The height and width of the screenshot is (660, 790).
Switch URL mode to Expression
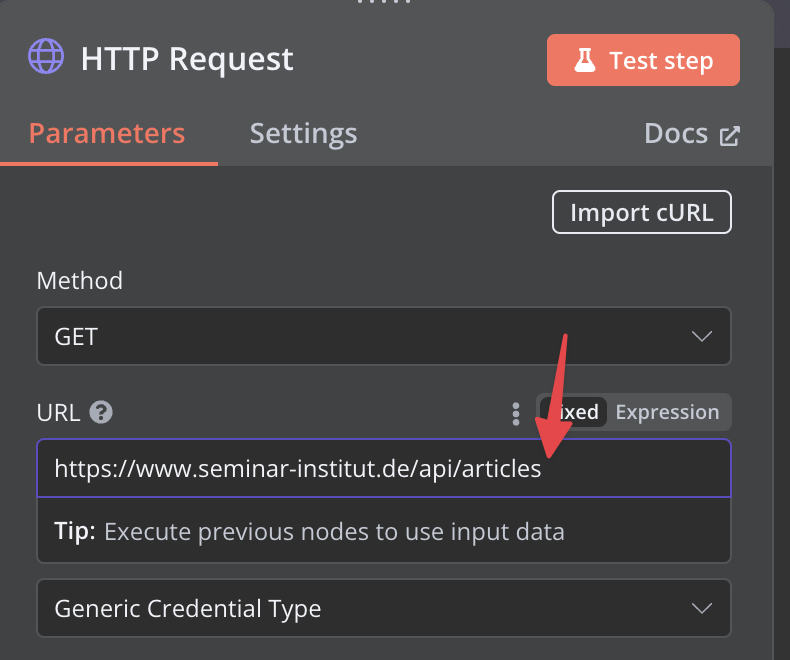pyautogui.click(x=667, y=412)
